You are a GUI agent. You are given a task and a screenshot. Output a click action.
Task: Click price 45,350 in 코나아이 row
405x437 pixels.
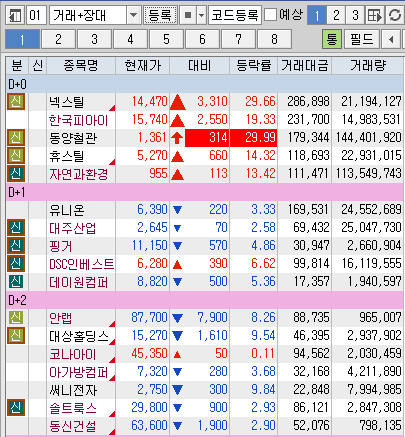(x=149, y=353)
